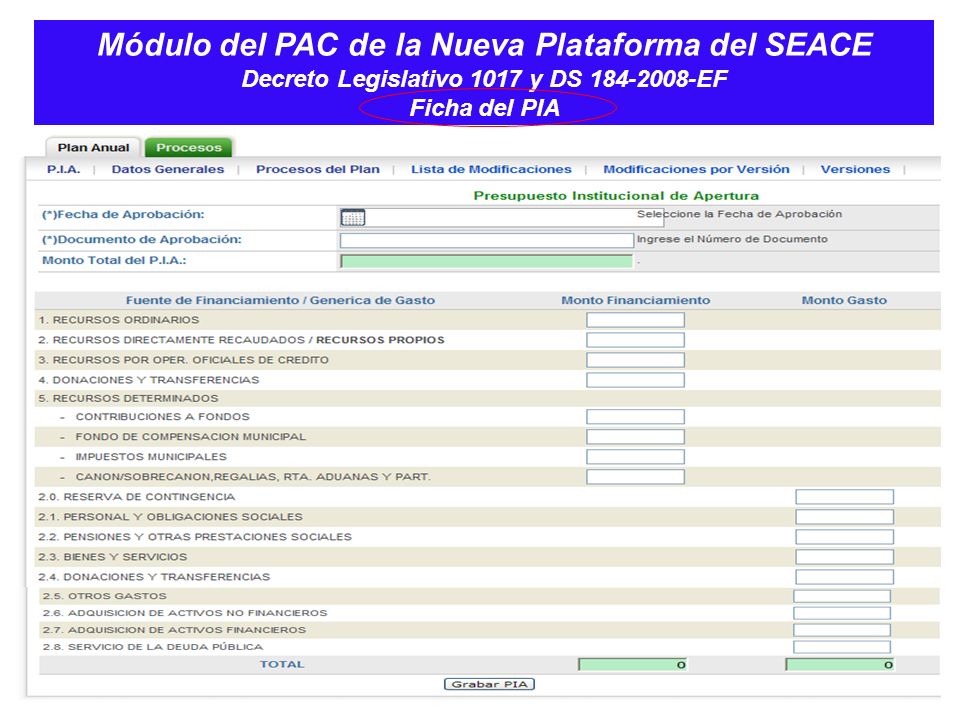The width and height of the screenshot is (960, 720).
Task: Click Personal y Obligaciones Sociales gasto field
Action: coord(844,517)
